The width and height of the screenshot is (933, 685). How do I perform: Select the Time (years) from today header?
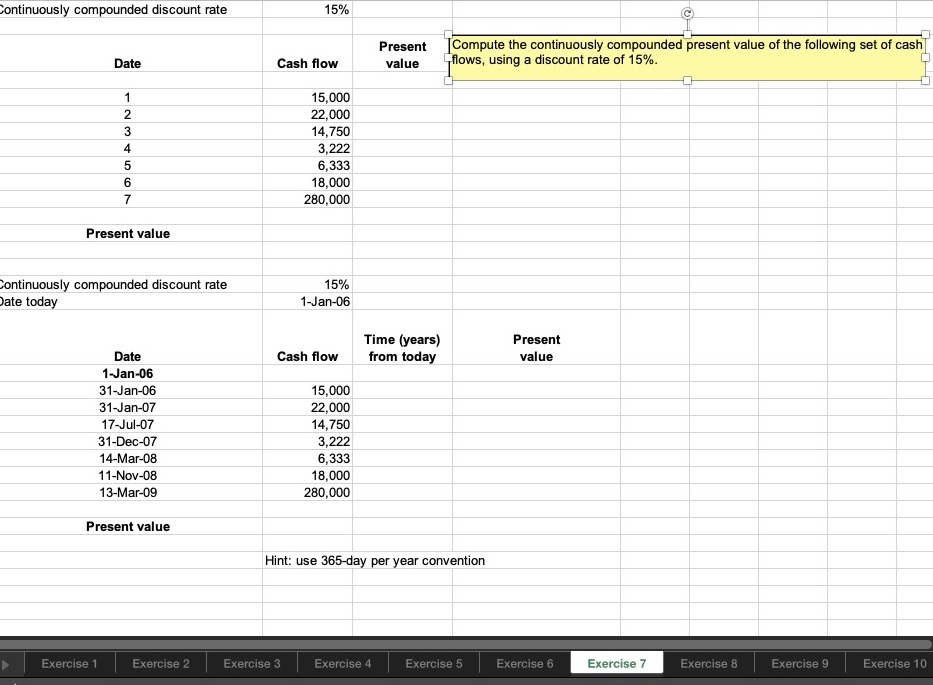pos(401,347)
